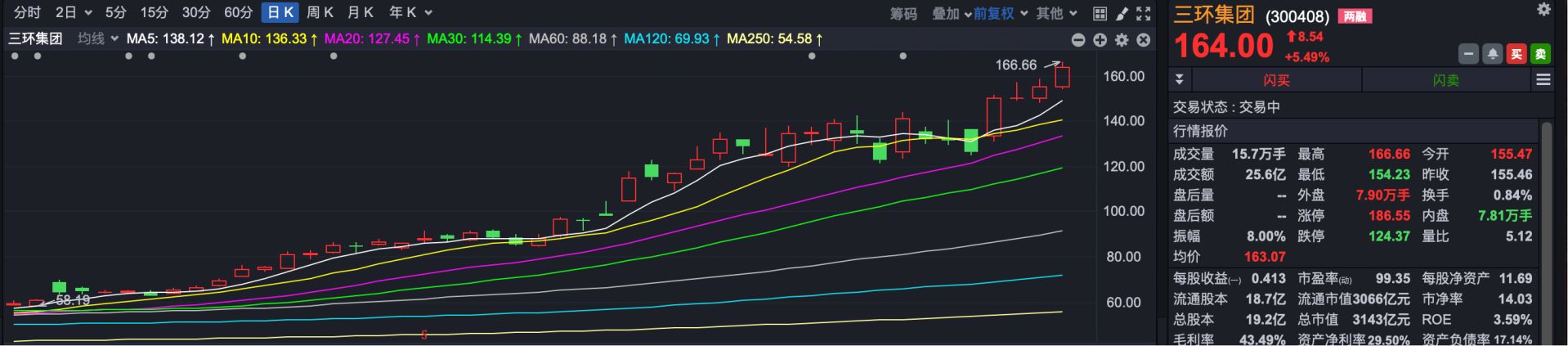Expand chart to fullscreen mode
The image size is (1568, 346).
click(1143, 13)
